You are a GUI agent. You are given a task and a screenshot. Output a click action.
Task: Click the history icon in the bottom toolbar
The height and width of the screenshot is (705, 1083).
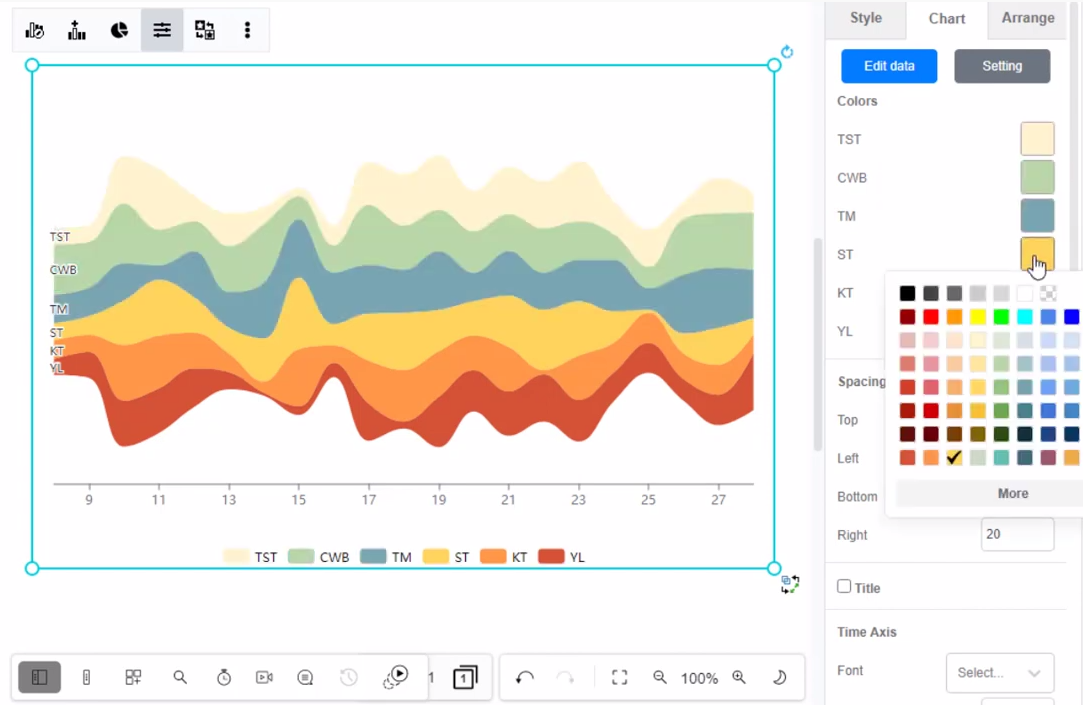click(x=347, y=677)
